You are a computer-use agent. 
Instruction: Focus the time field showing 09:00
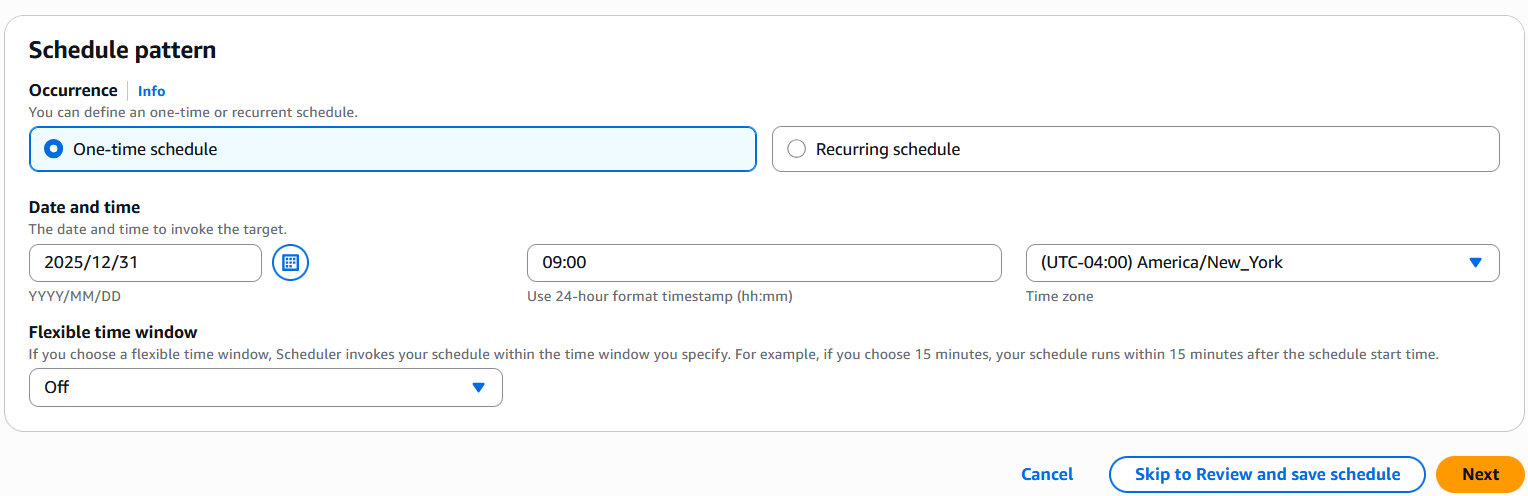click(x=763, y=263)
